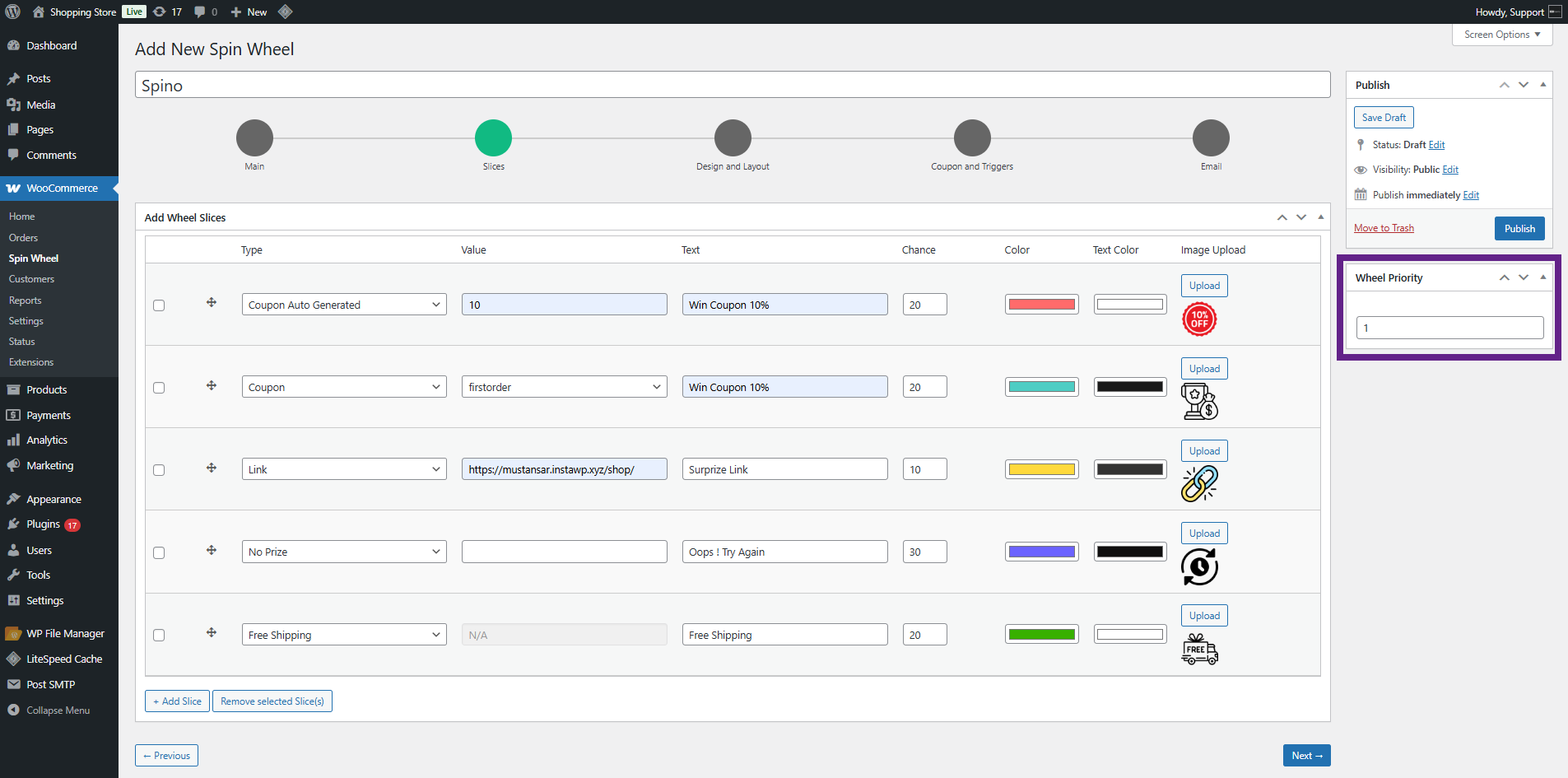The height and width of the screenshot is (778, 1568).
Task: Grab the move handle of No Prize row
Action: point(212,550)
